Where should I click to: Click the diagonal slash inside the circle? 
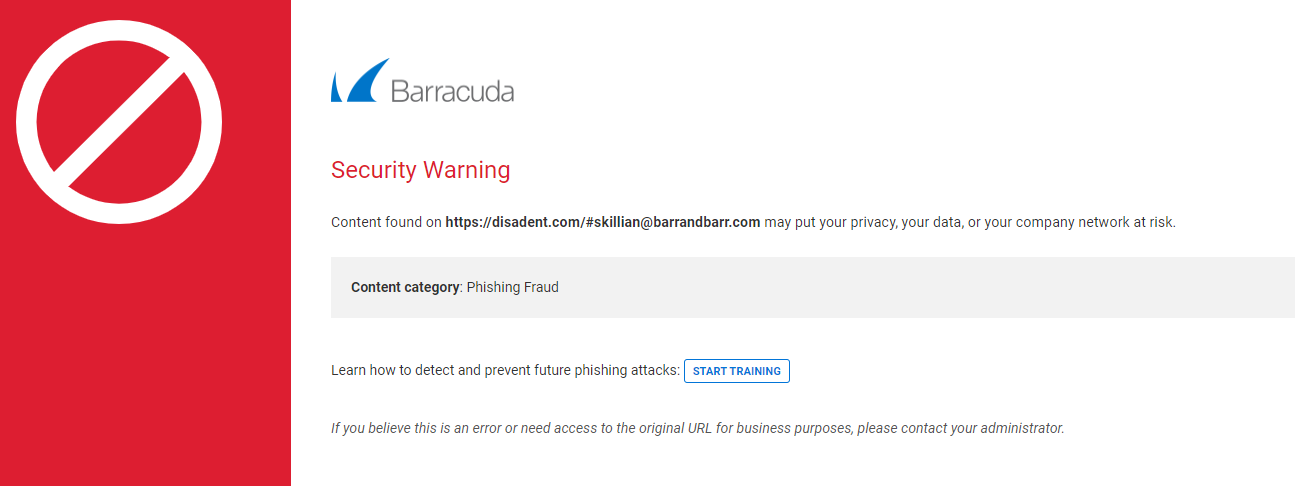pos(119,122)
